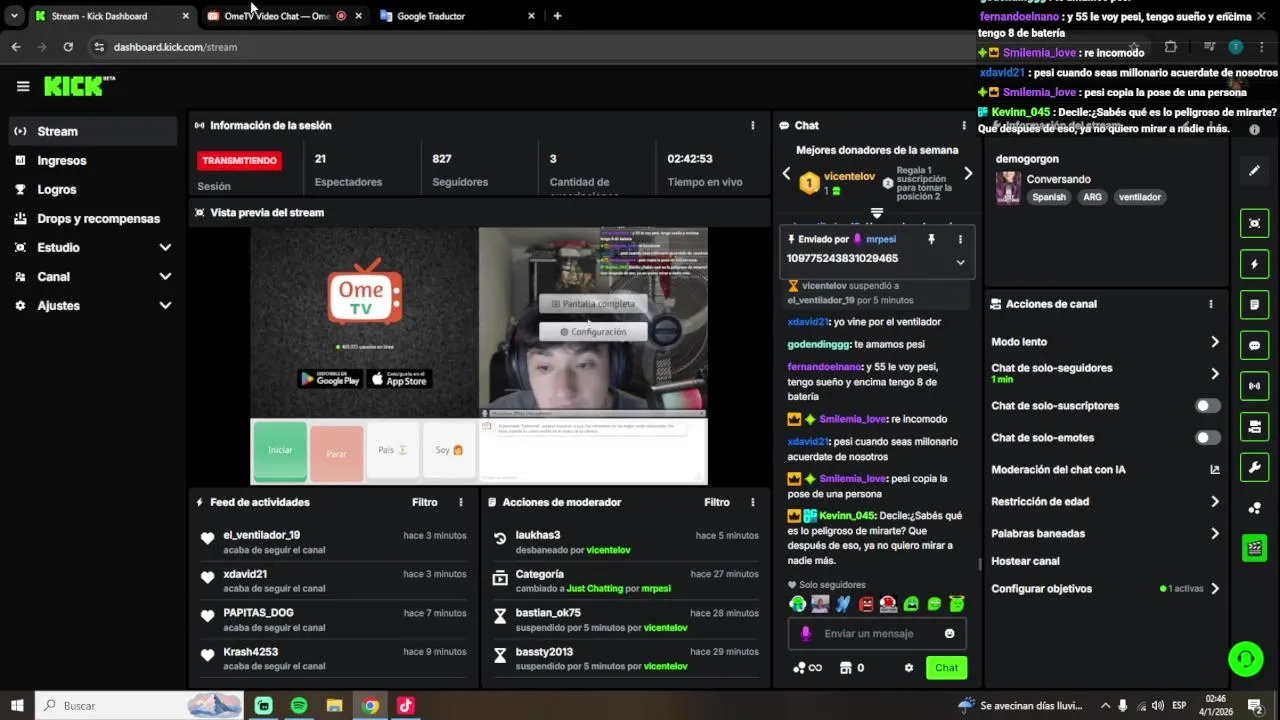
Task: Open a new browser tab
Action: pyautogui.click(x=557, y=16)
